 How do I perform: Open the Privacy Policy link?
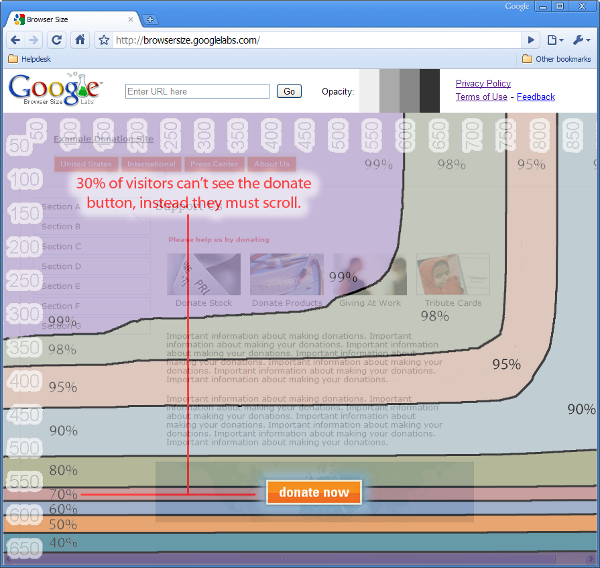tap(483, 84)
